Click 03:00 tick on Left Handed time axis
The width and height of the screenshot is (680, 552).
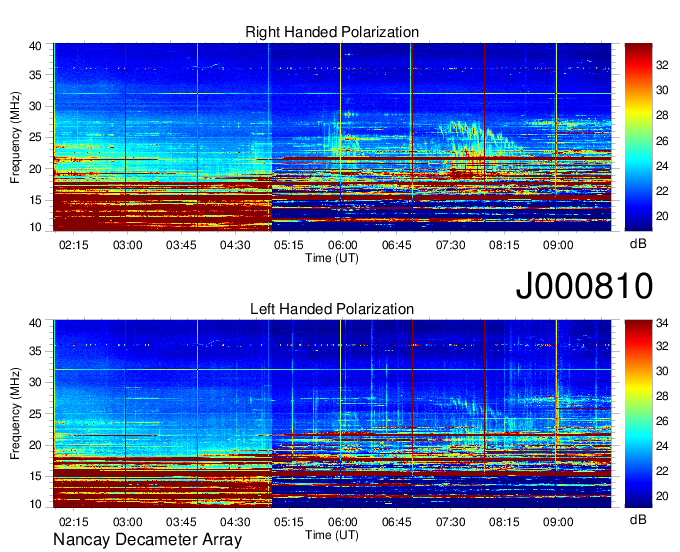128,522
